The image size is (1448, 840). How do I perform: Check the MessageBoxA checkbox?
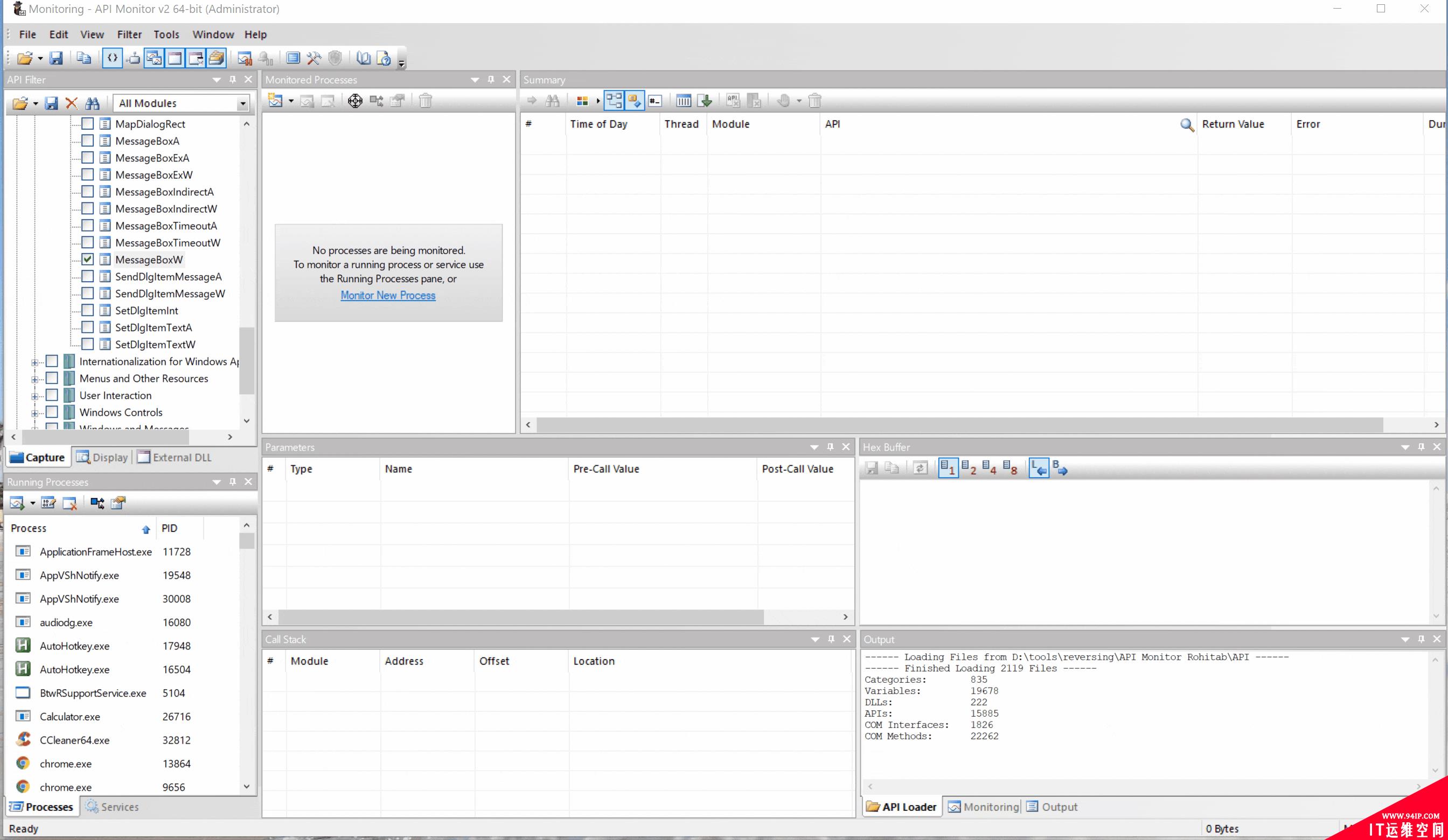[87, 141]
